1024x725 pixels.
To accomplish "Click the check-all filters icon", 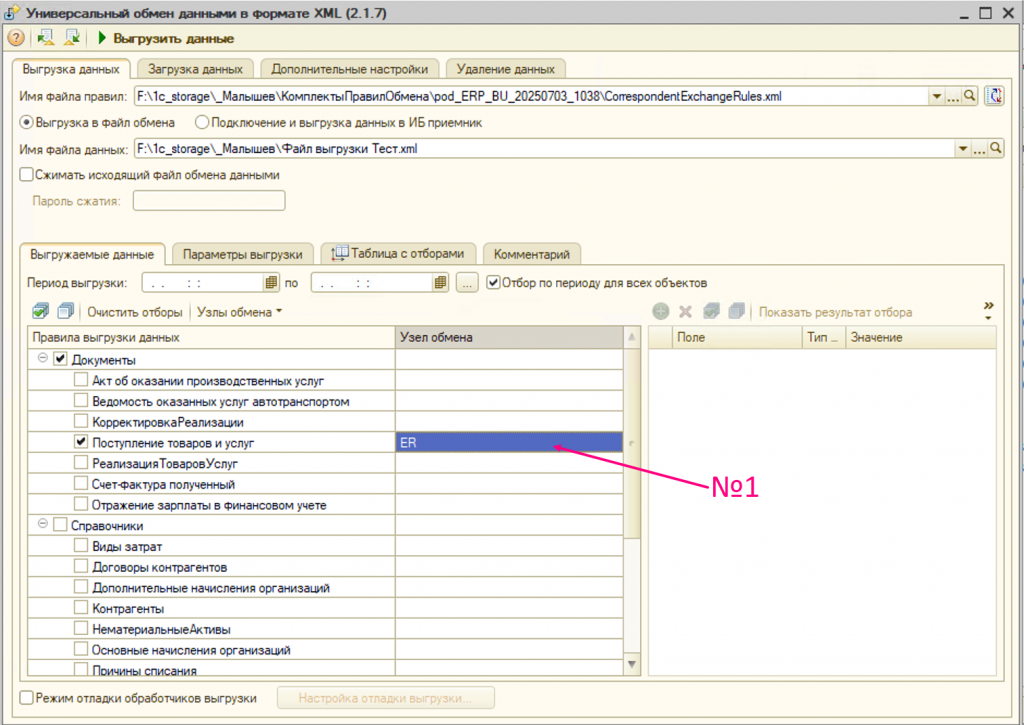I will (711, 312).
